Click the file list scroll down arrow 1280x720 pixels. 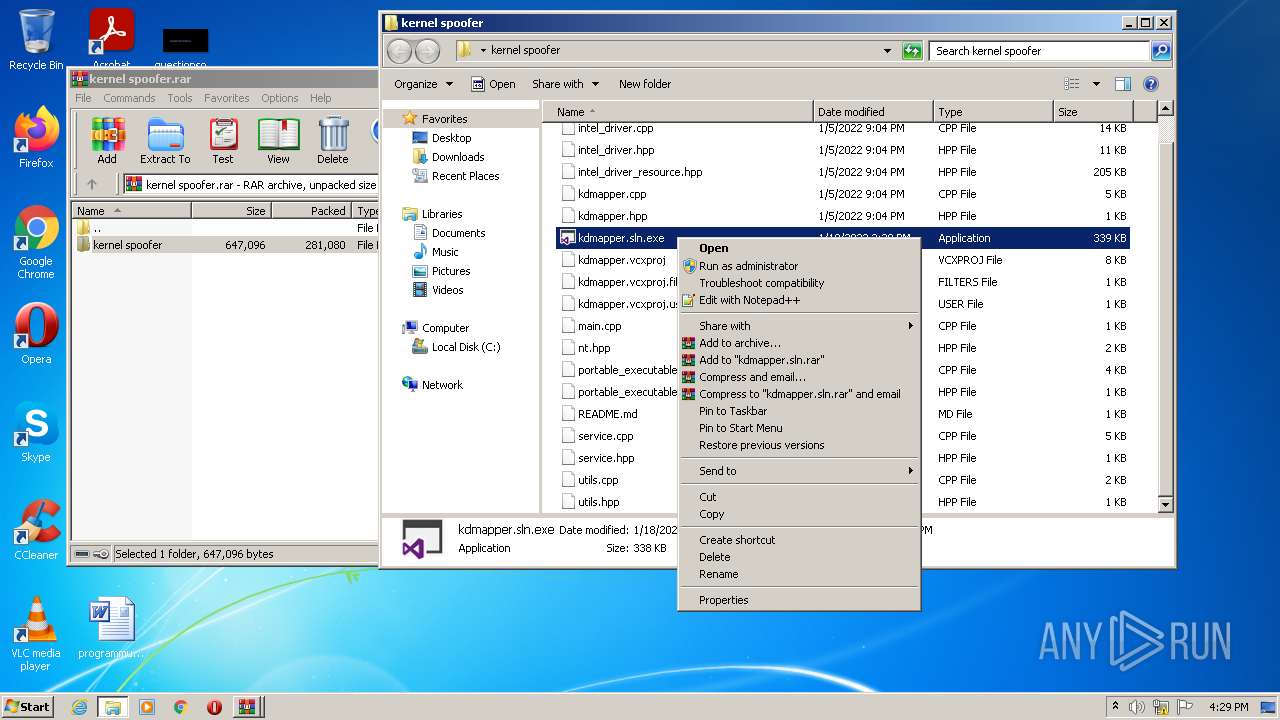click(1165, 505)
